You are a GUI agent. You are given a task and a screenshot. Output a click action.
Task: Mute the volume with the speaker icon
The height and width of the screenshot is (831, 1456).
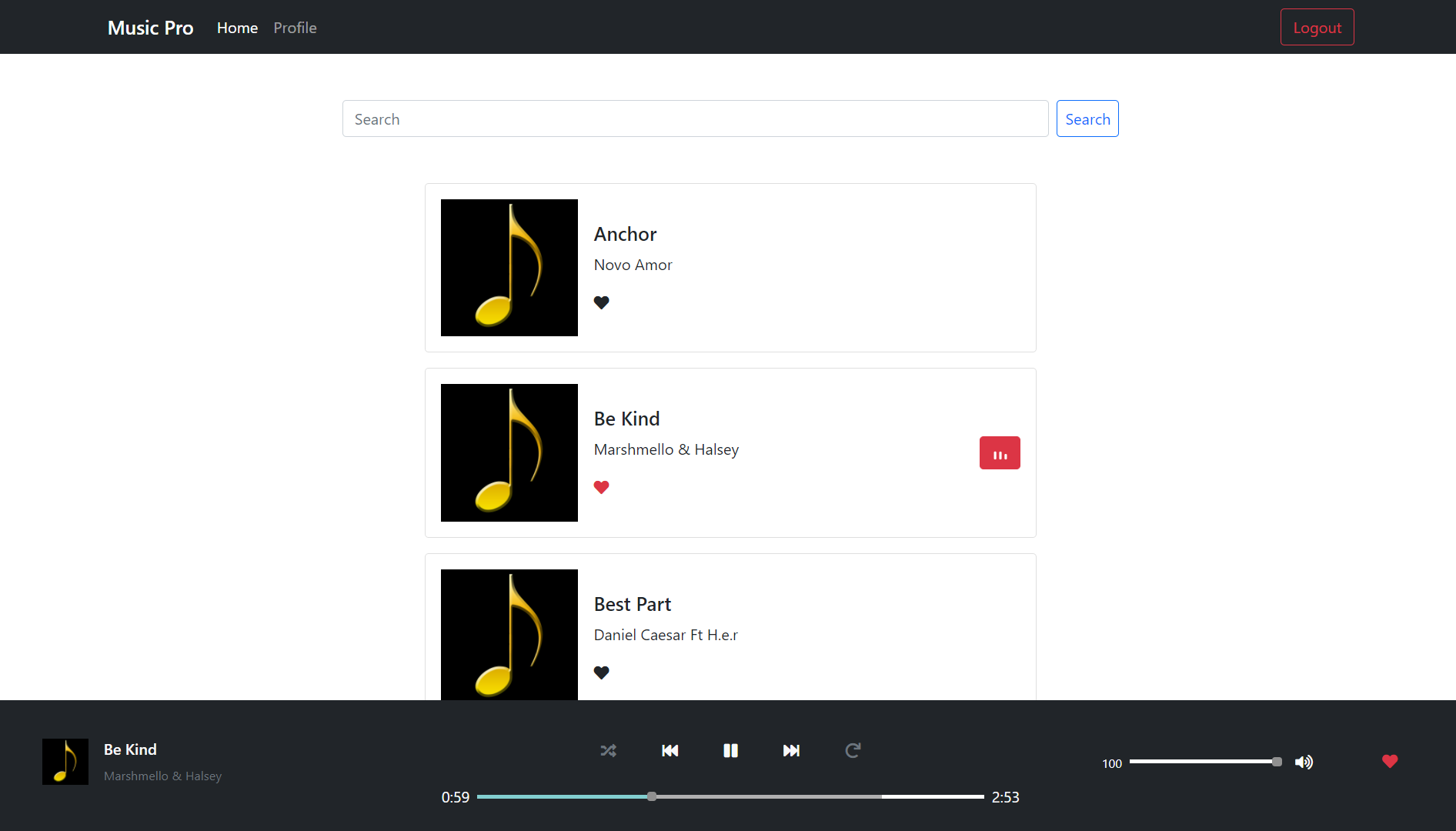point(1304,762)
